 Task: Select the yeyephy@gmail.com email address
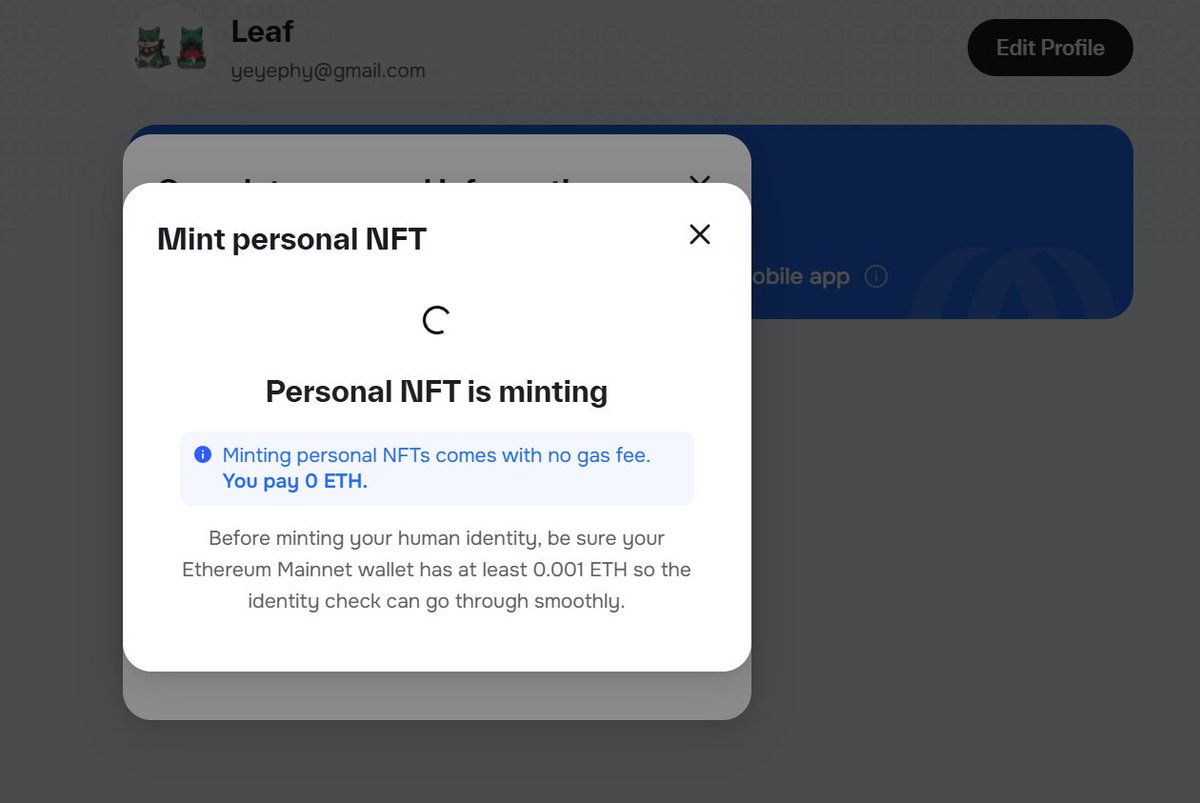tap(328, 71)
